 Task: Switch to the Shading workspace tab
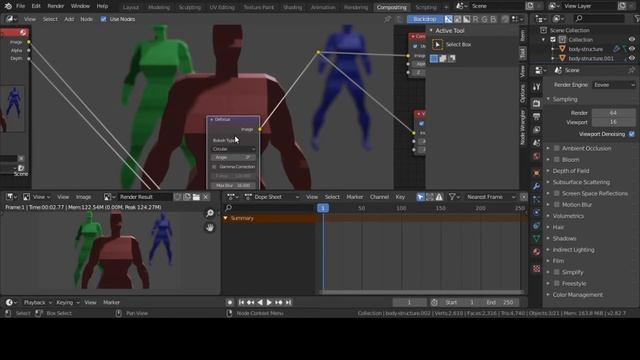[x=292, y=7]
